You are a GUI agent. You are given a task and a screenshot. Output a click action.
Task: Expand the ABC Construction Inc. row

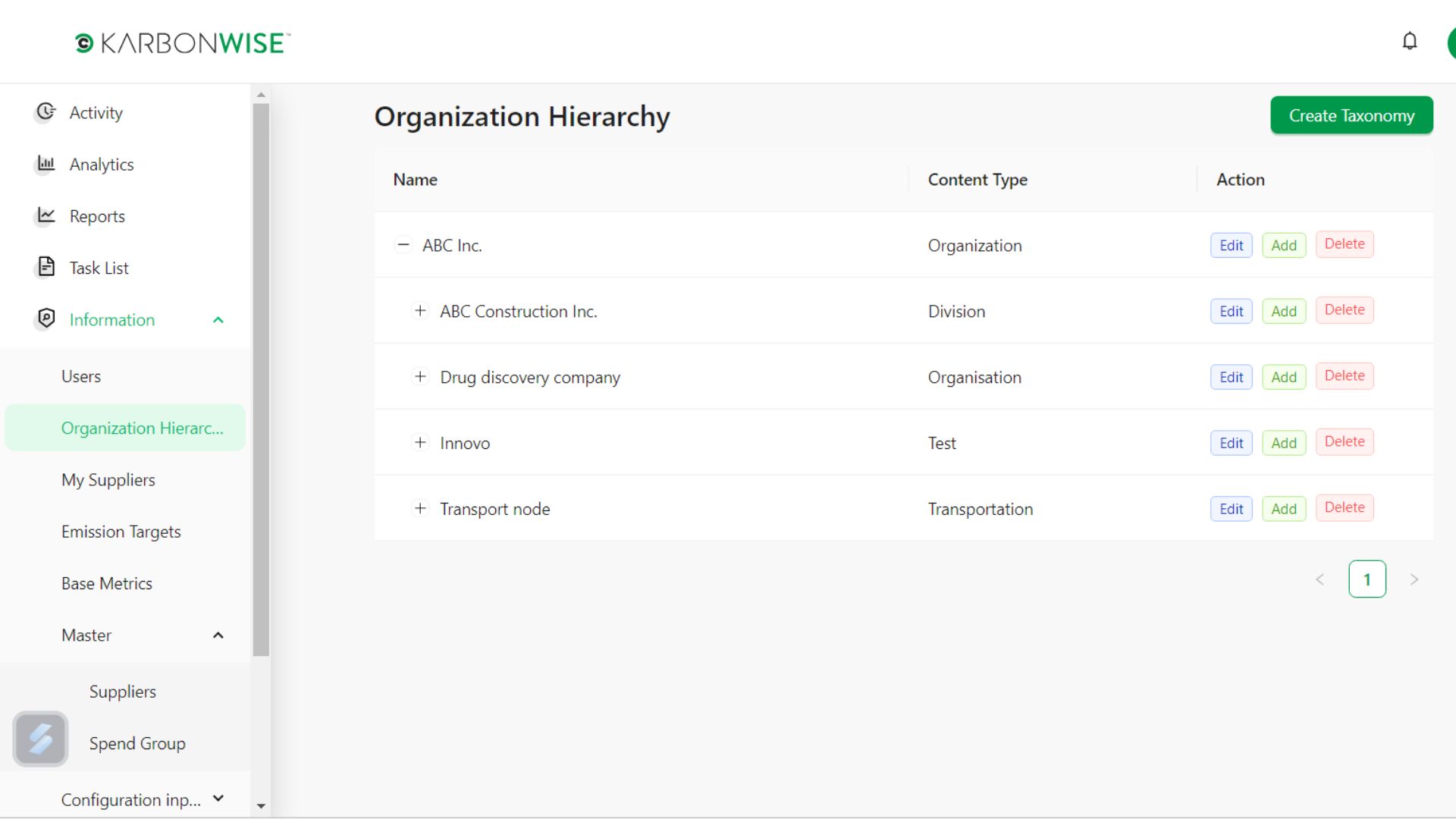click(420, 311)
